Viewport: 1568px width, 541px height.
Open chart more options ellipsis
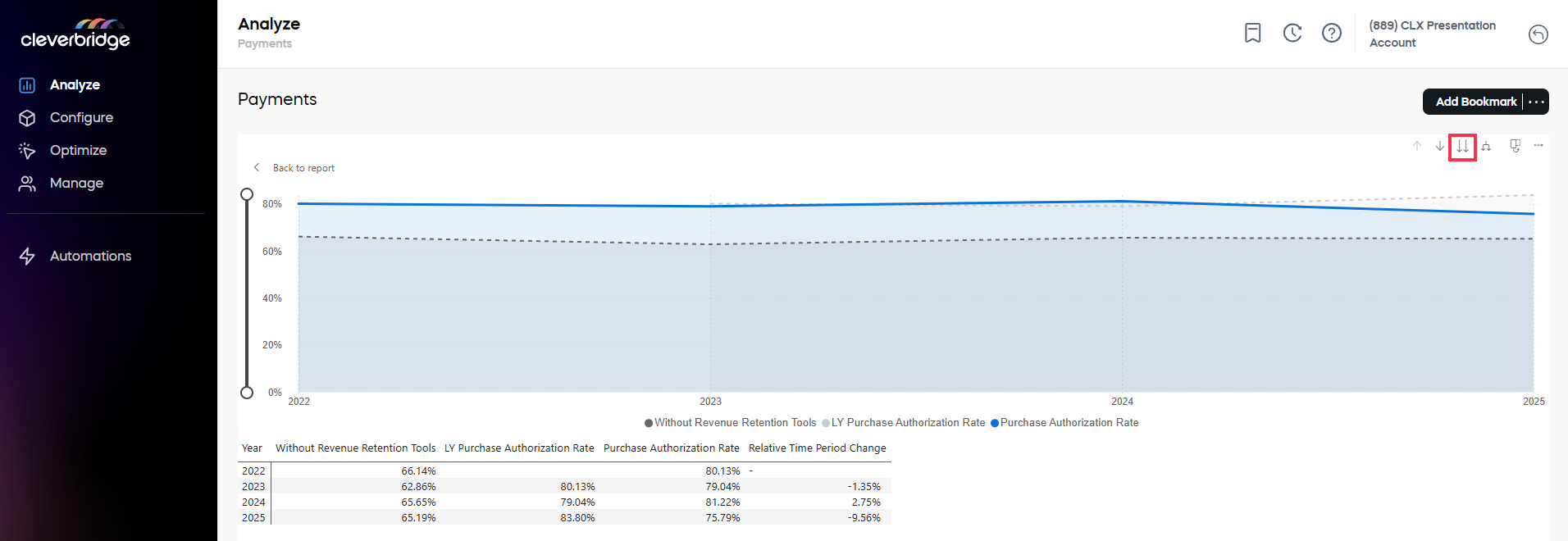pos(1538,145)
